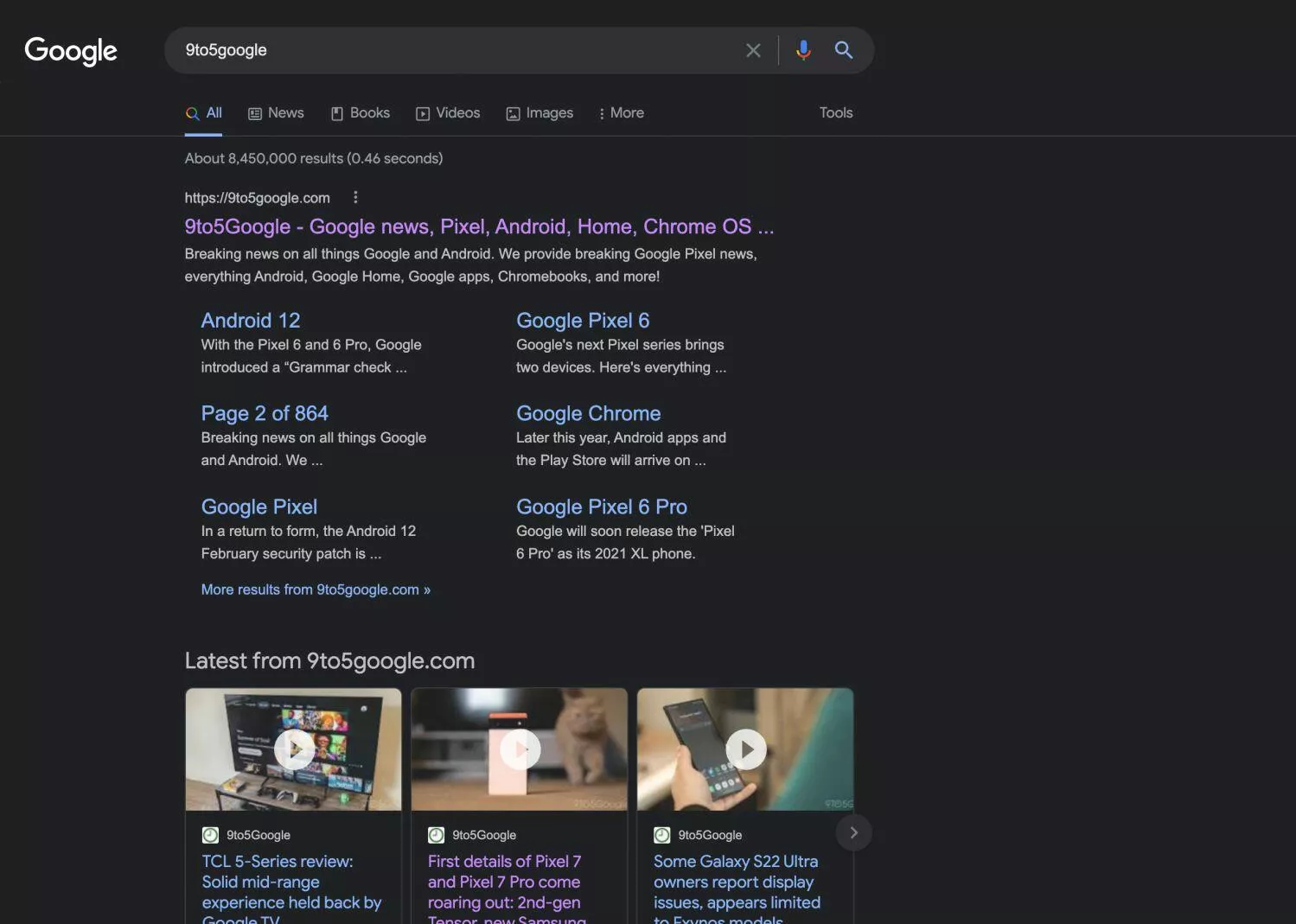Screen dimensions: 1296x924
Task: Click the https://9to5google.com URL text
Action: pos(257,198)
